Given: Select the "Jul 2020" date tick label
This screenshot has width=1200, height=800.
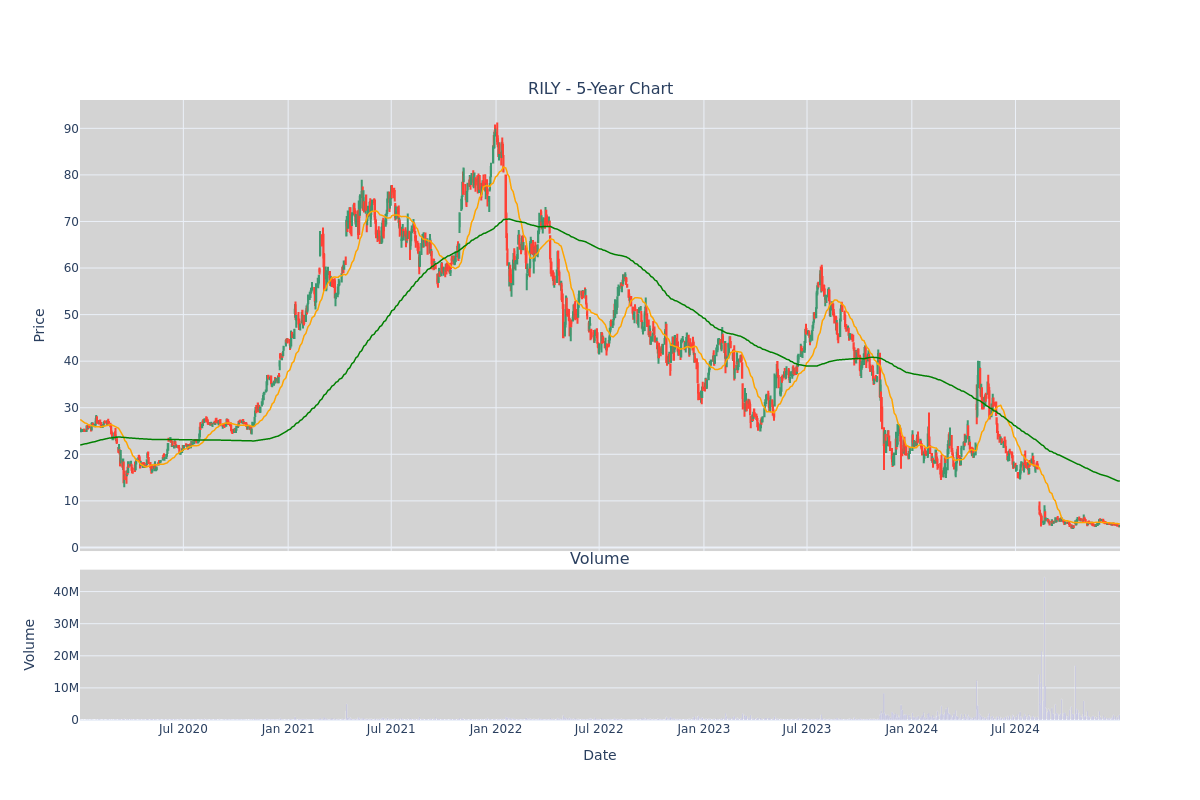Looking at the screenshot, I should click(x=183, y=729).
